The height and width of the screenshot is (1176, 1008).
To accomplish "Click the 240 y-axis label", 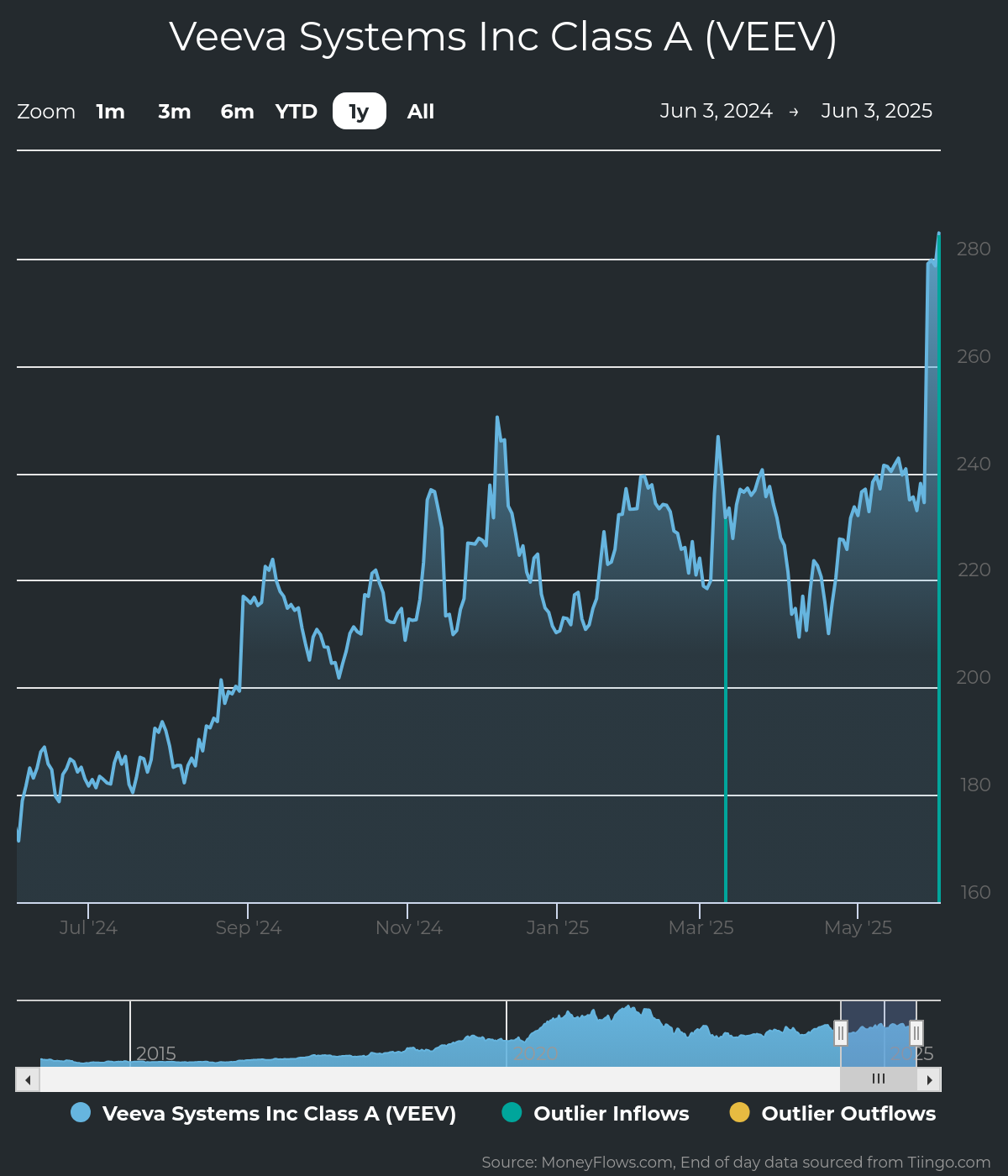I will (x=974, y=464).
